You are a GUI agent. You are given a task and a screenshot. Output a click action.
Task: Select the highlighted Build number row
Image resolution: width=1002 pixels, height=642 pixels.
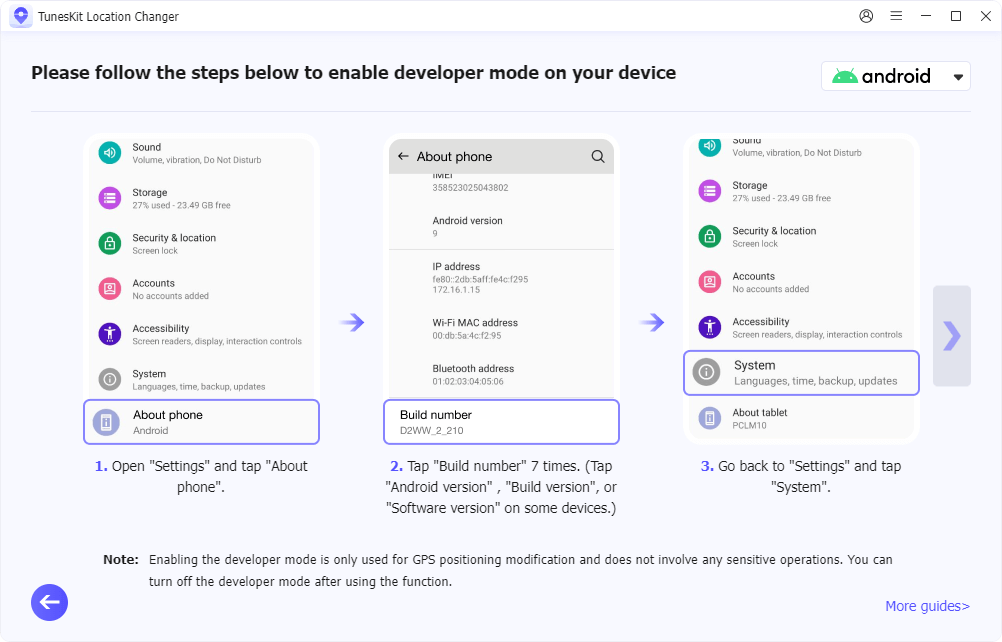pyautogui.click(x=501, y=422)
